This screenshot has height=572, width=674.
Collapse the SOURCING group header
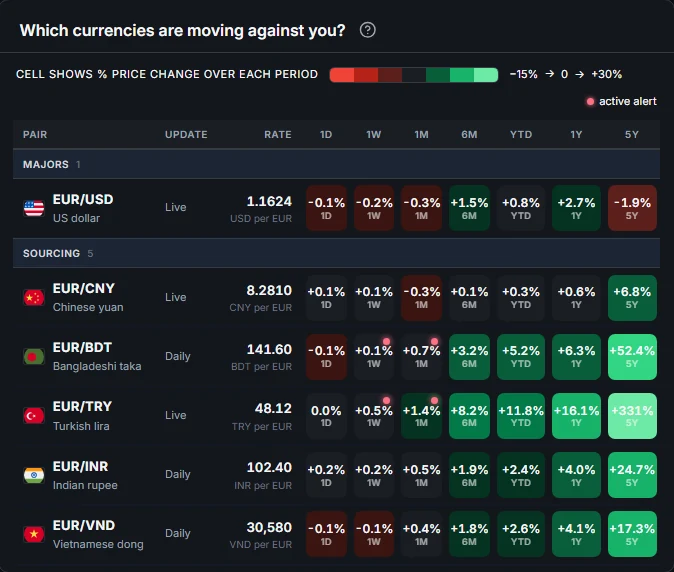point(337,253)
